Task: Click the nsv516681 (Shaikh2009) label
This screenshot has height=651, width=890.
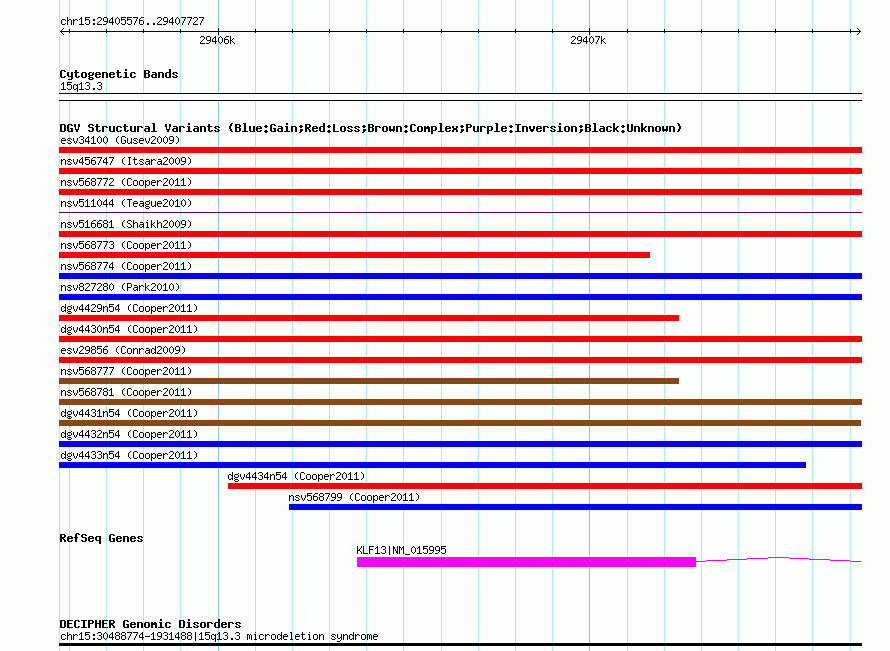Action: point(126,224)
